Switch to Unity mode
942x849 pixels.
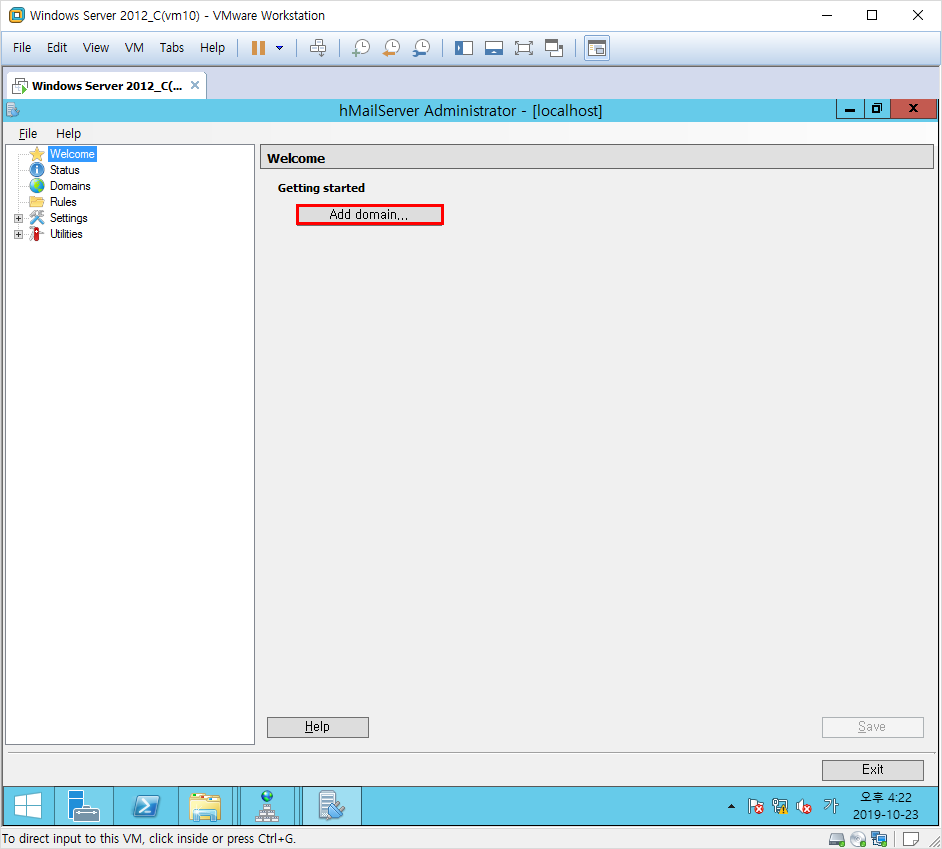[x=554, y=48]
